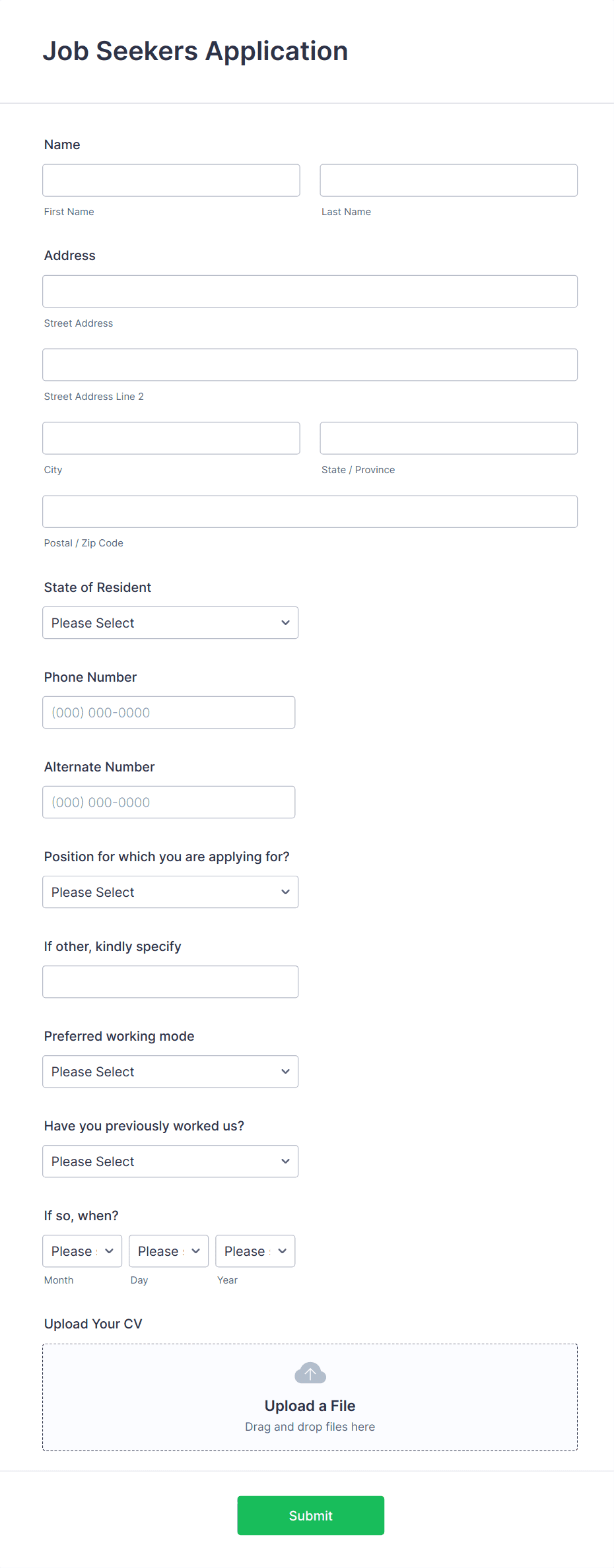The height and width of the screenshot is (1568, 614).
Task: Click the City input field
Action: coord(171,438)
